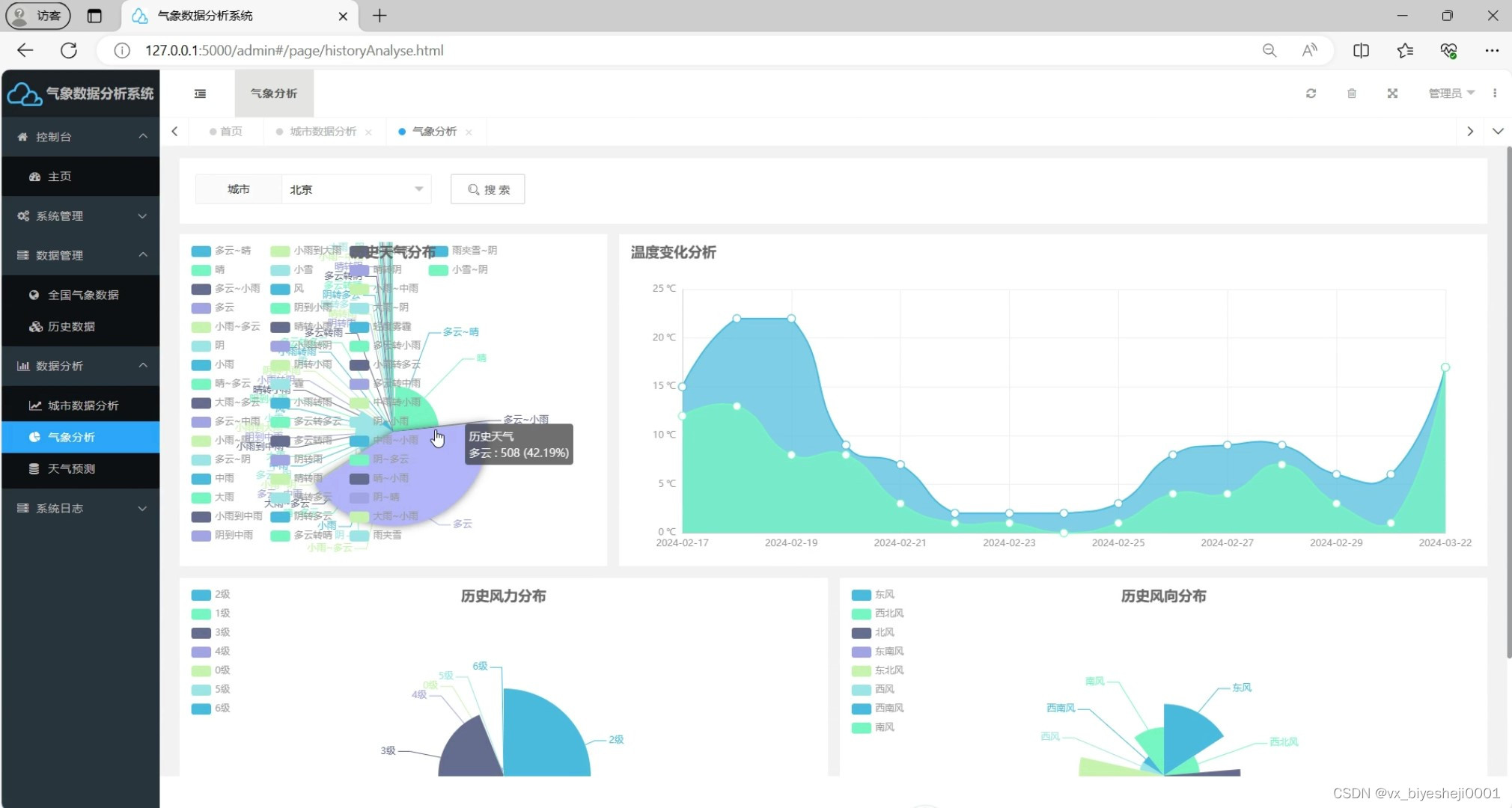The width and height of the screenshot is (1512, 808).
Task: Click the 搜索 search button
Action: coord(487,189)
